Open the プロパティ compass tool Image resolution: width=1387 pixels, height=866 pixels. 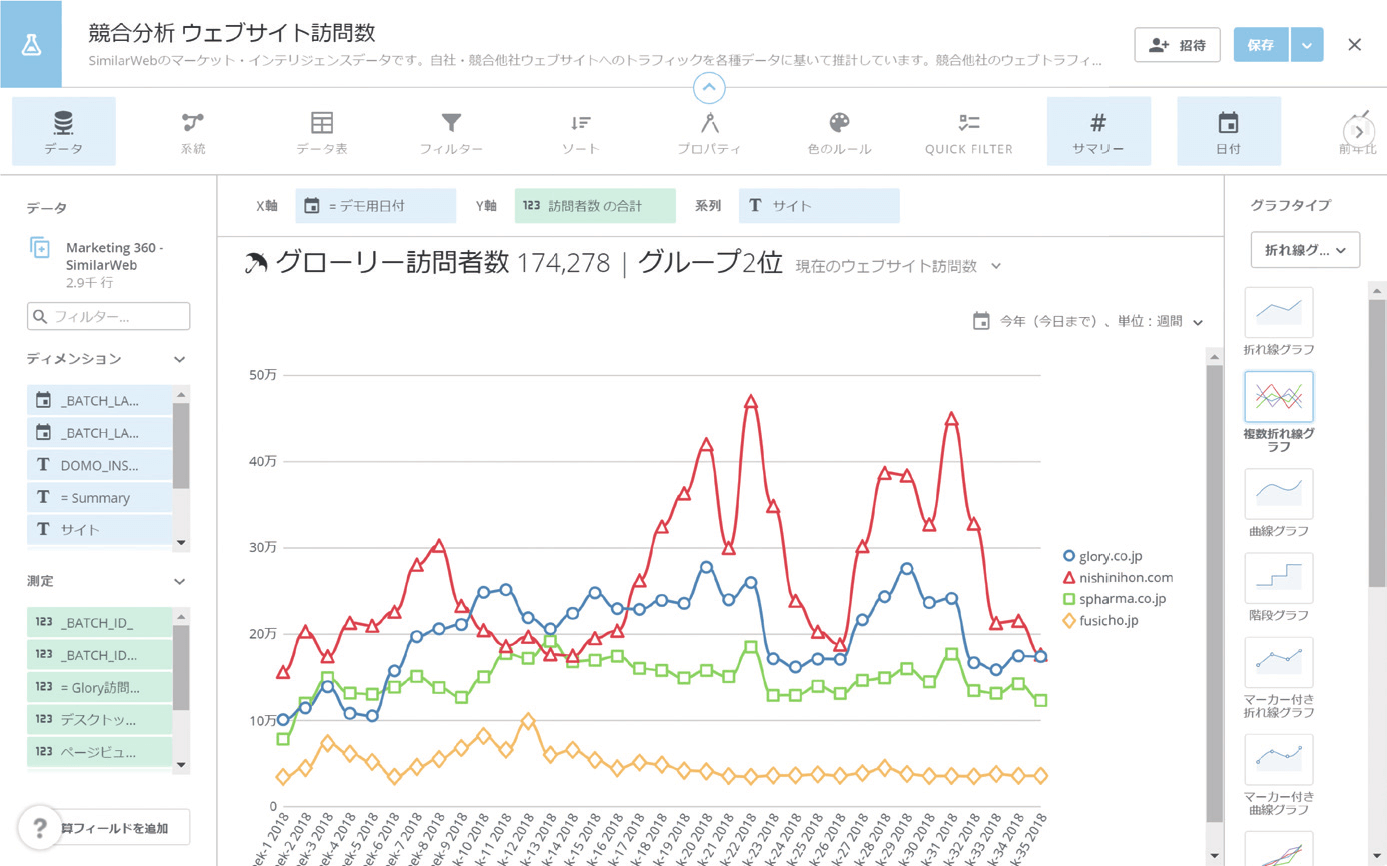[709, 131]
